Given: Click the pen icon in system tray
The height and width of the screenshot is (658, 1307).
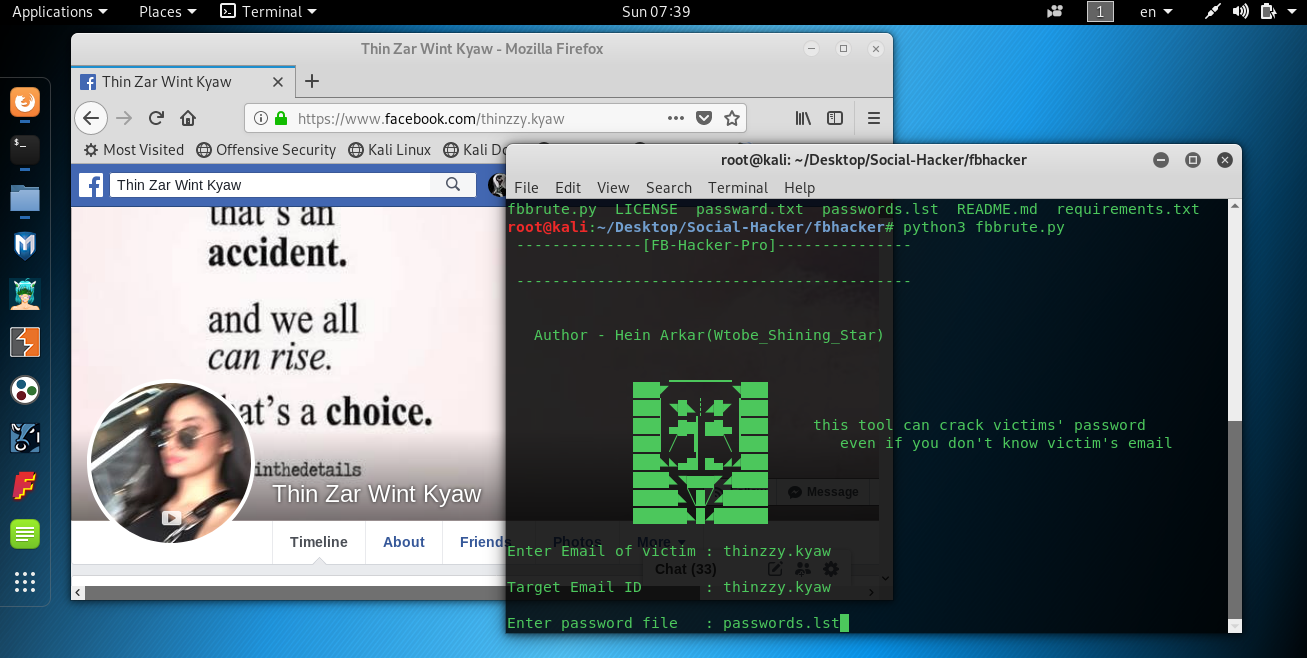Looking at the screenshot, I should pos(1213,12).
